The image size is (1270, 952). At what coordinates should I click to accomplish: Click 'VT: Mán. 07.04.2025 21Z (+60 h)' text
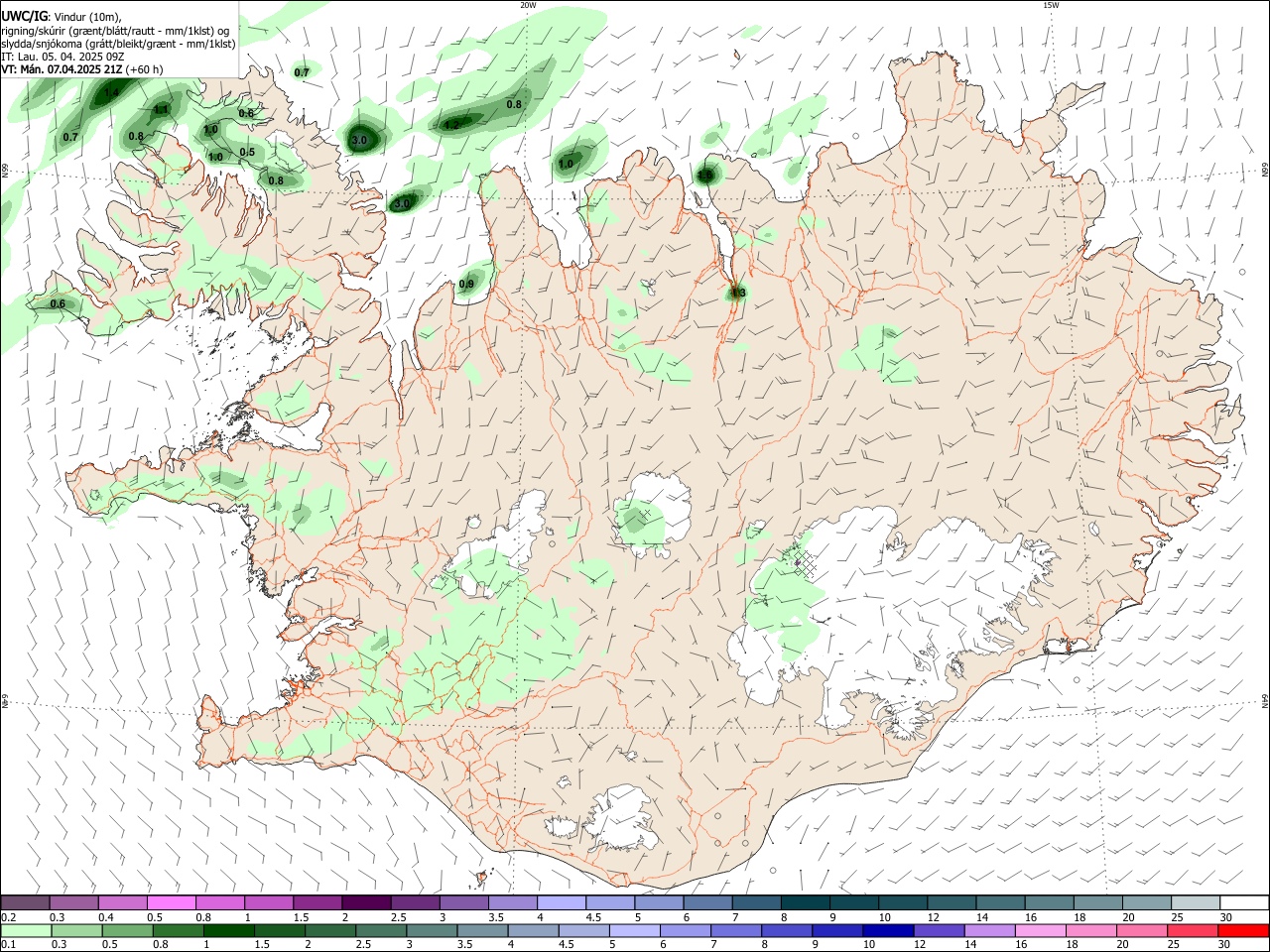82,69
